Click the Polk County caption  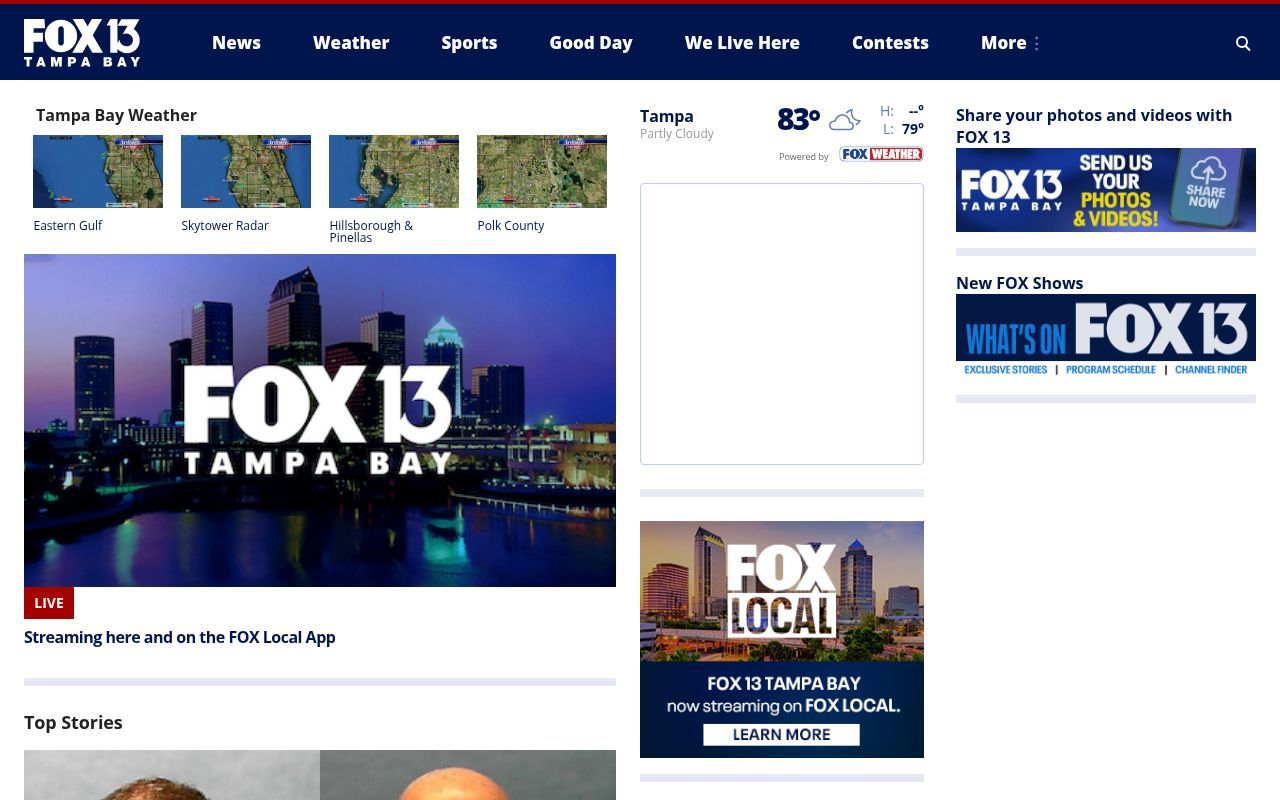pyautogui.click(x=511, y=226)
